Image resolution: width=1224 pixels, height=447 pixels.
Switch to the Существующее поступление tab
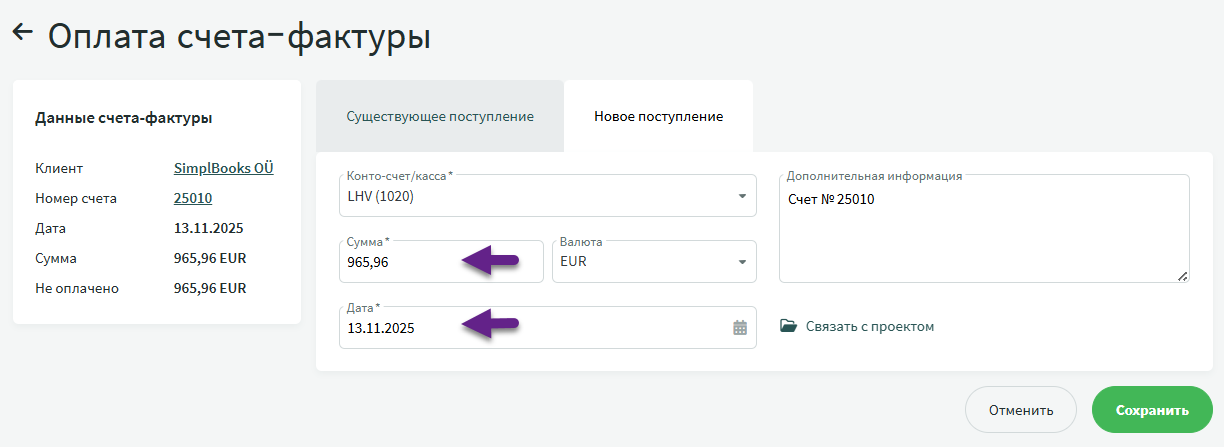440,116
